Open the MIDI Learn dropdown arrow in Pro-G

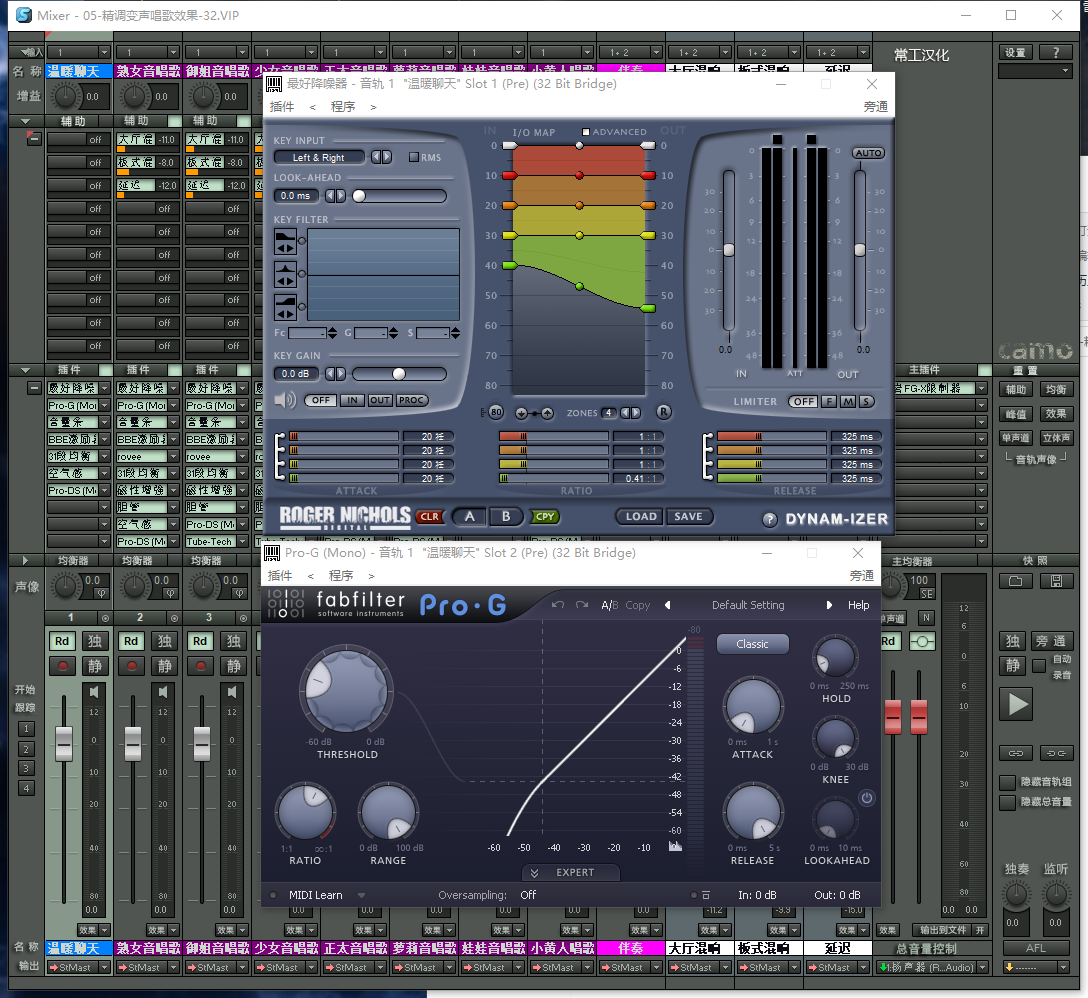(362, 895)
